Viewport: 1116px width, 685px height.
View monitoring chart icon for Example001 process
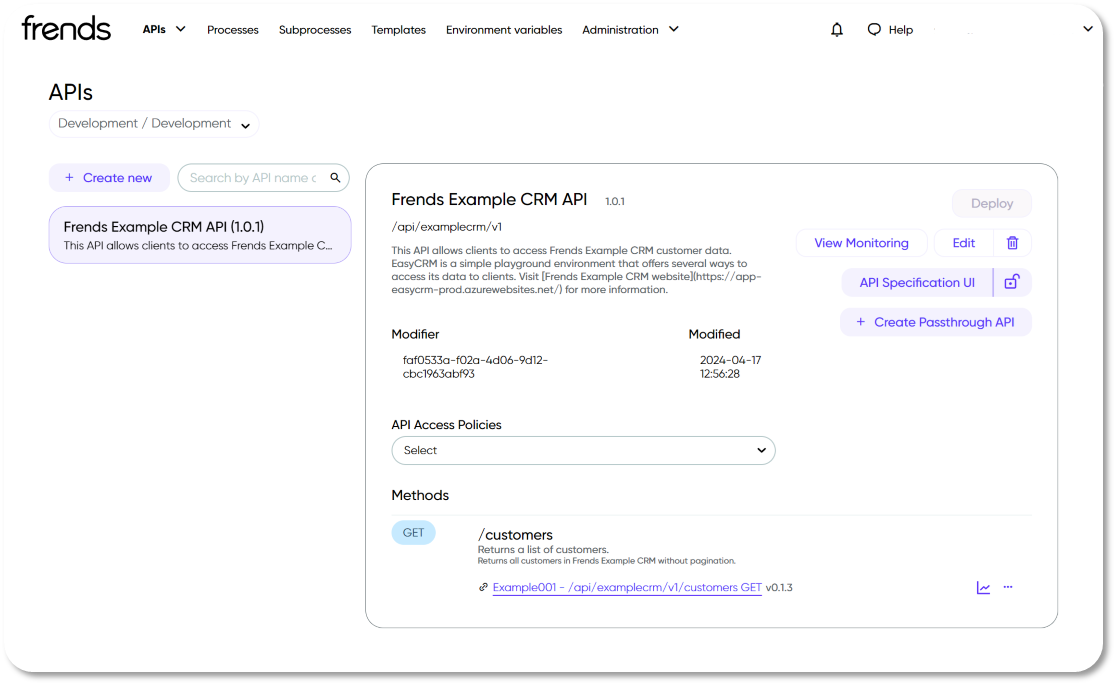983,587
